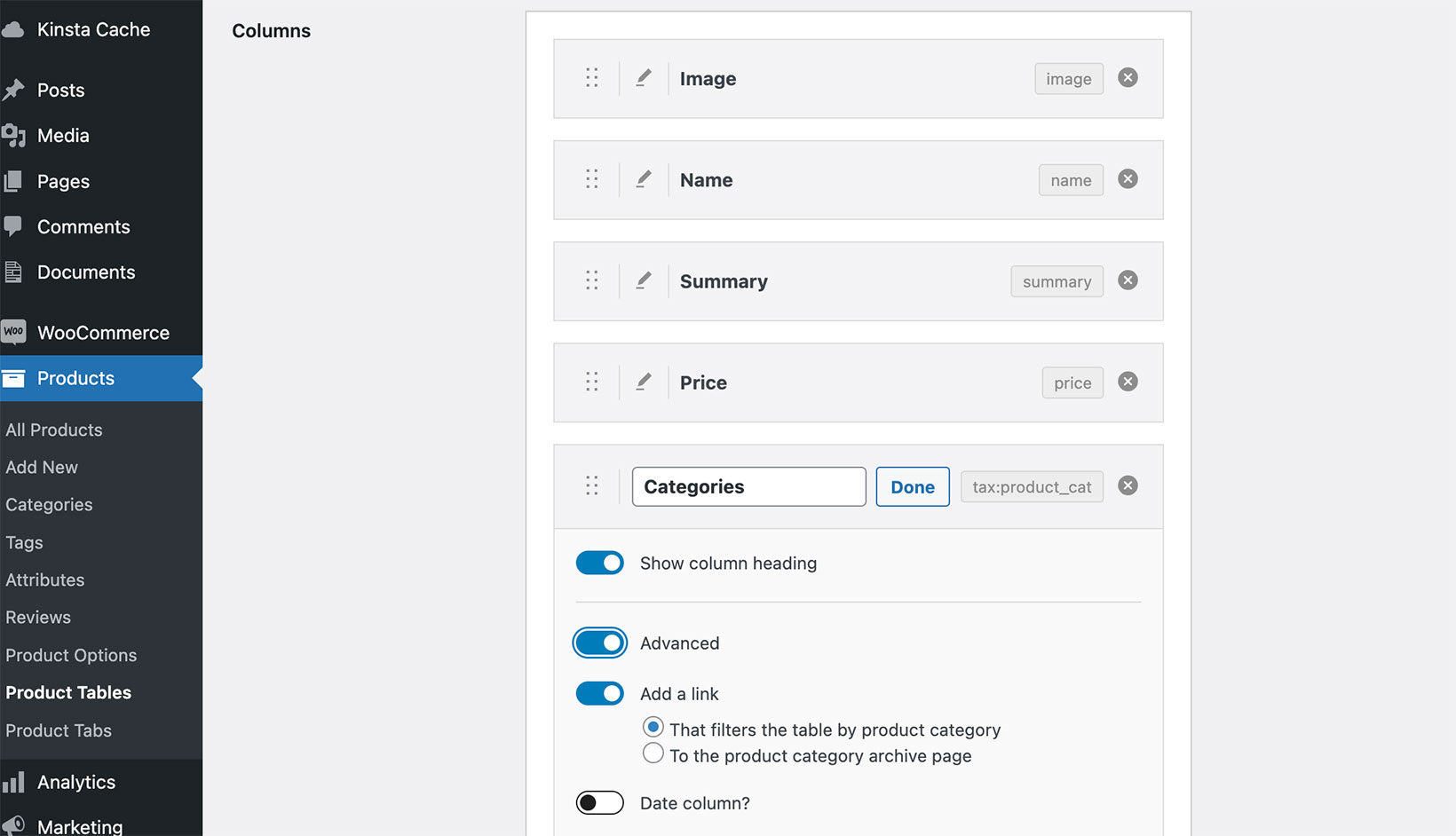Open All Products in the sidebar
The width and height of the screenshot is (1456, 836).
pos(53,430)
